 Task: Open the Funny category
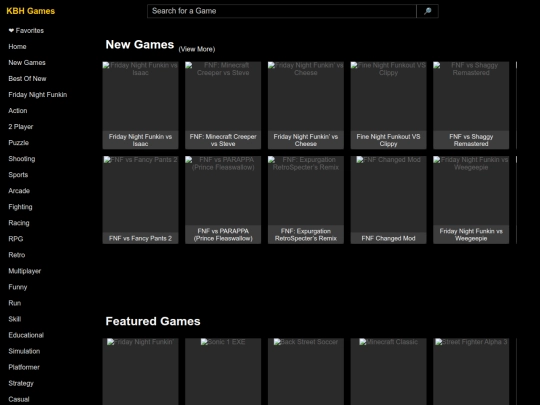[18, 287]
